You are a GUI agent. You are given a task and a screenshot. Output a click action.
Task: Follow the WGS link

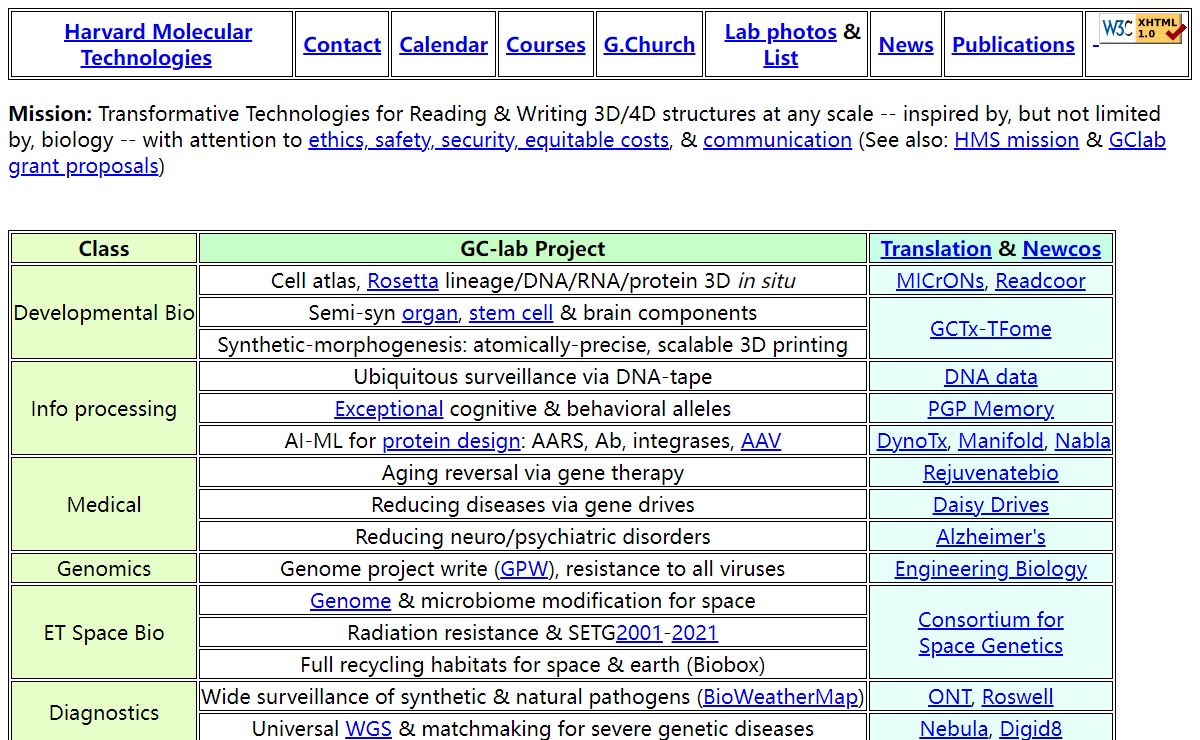[x=368, y=729]
